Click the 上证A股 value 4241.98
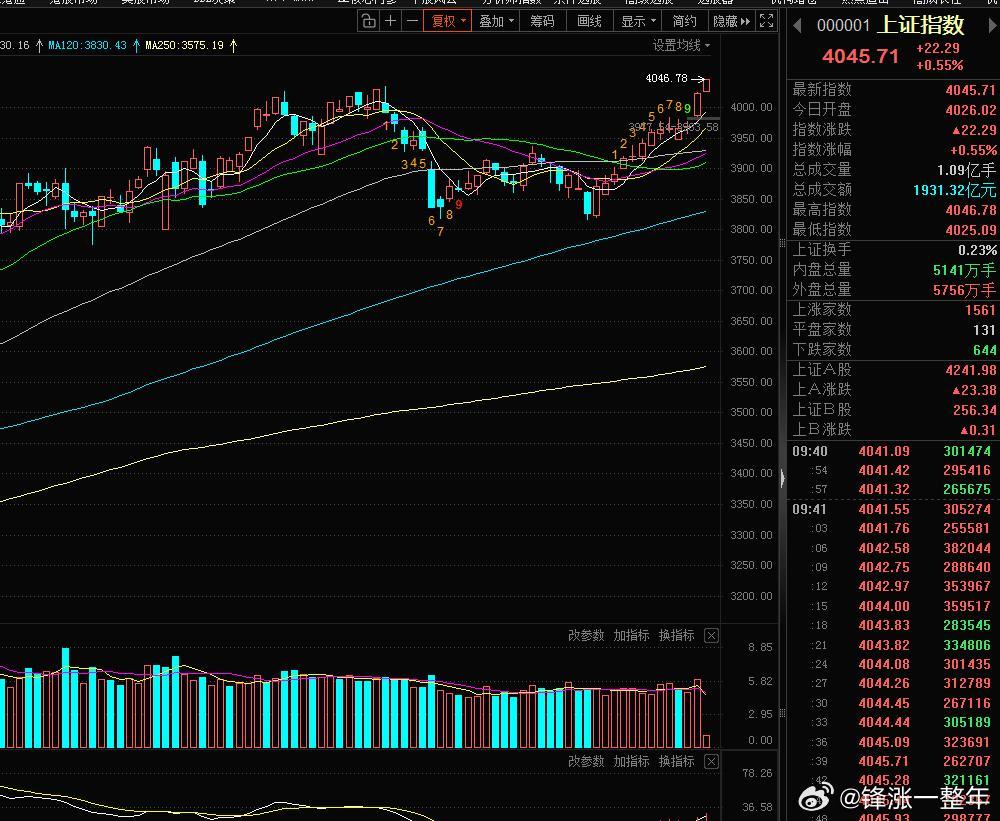Screen dimensions: 1000x821 click(x=971, y=370)
